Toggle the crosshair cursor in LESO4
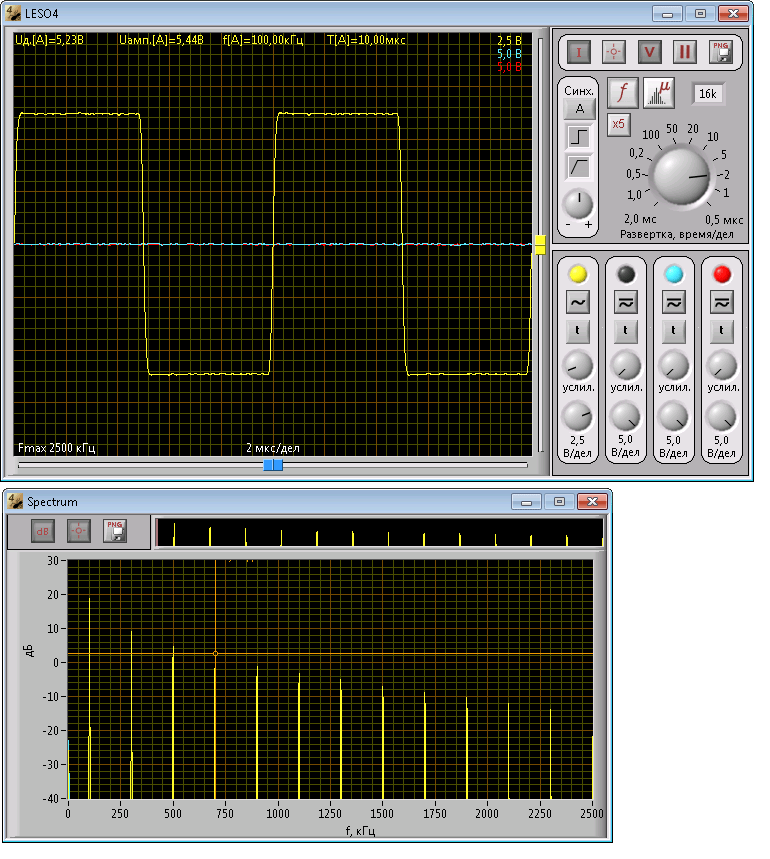 (613, 53)
